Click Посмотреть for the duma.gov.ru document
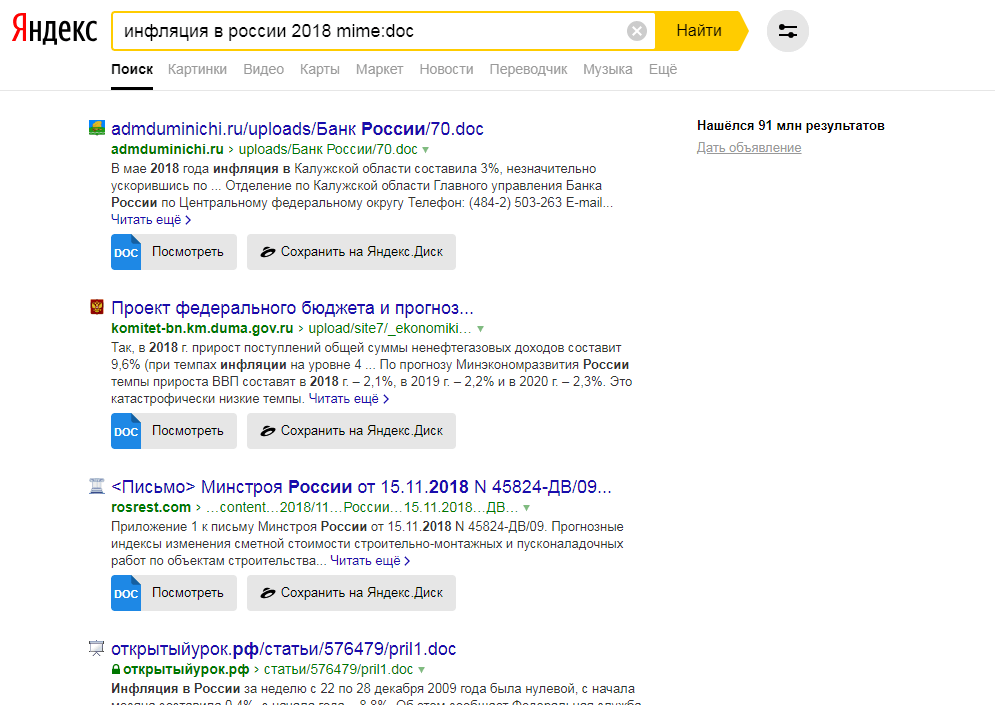Image resolution: width=995 pixels, height=705 pixels. (188, 431)
